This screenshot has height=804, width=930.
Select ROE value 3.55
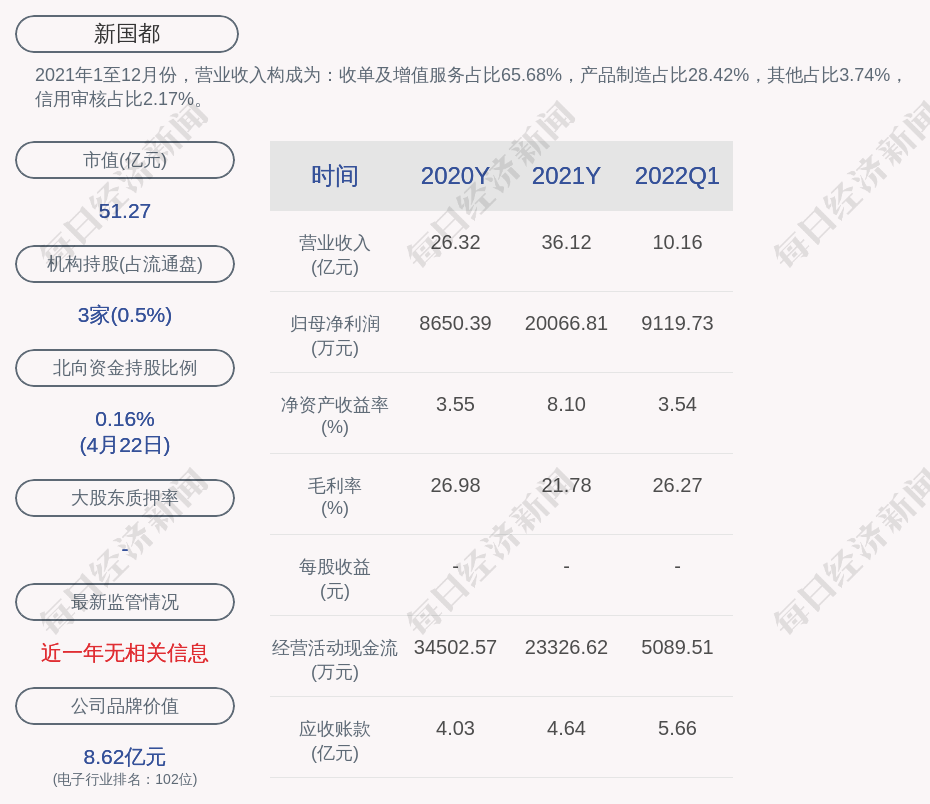(x=455, y=404)
